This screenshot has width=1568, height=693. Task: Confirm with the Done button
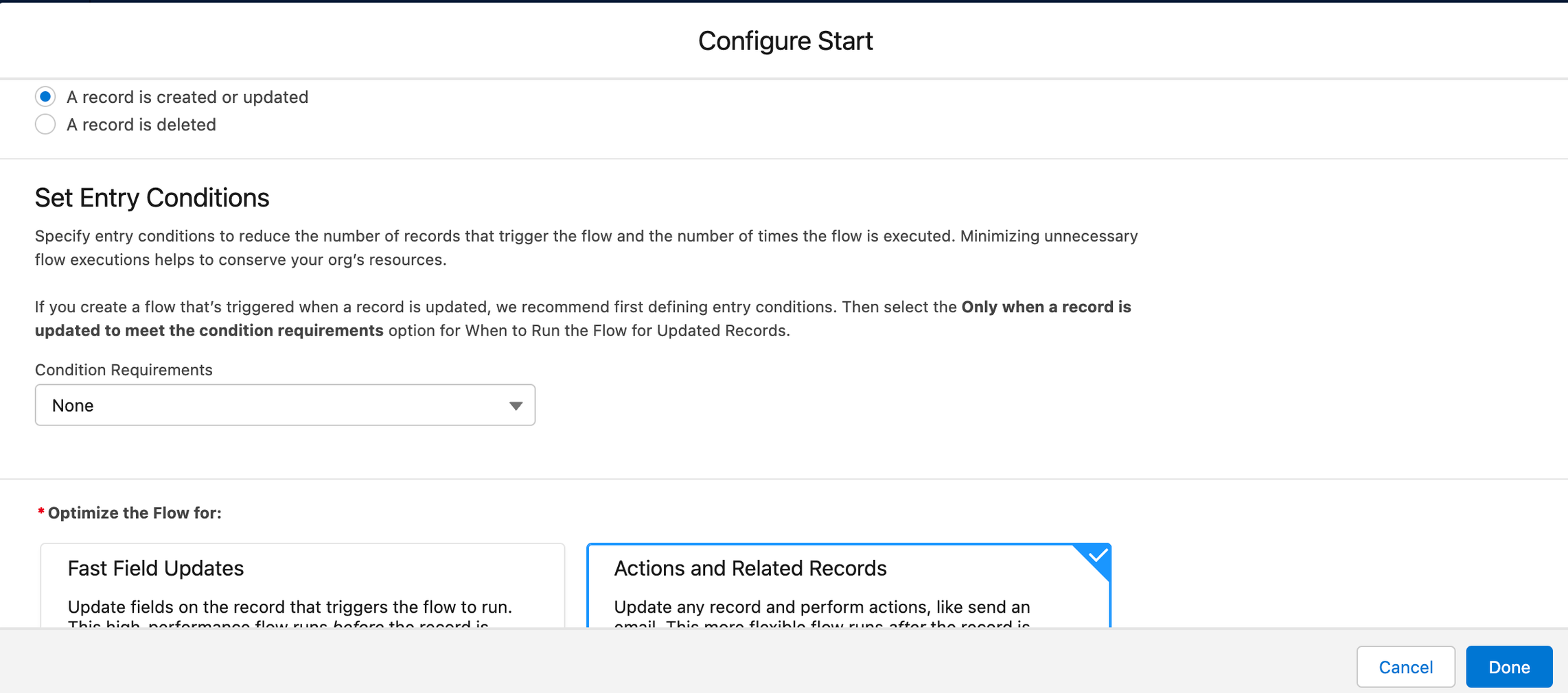1508,666
